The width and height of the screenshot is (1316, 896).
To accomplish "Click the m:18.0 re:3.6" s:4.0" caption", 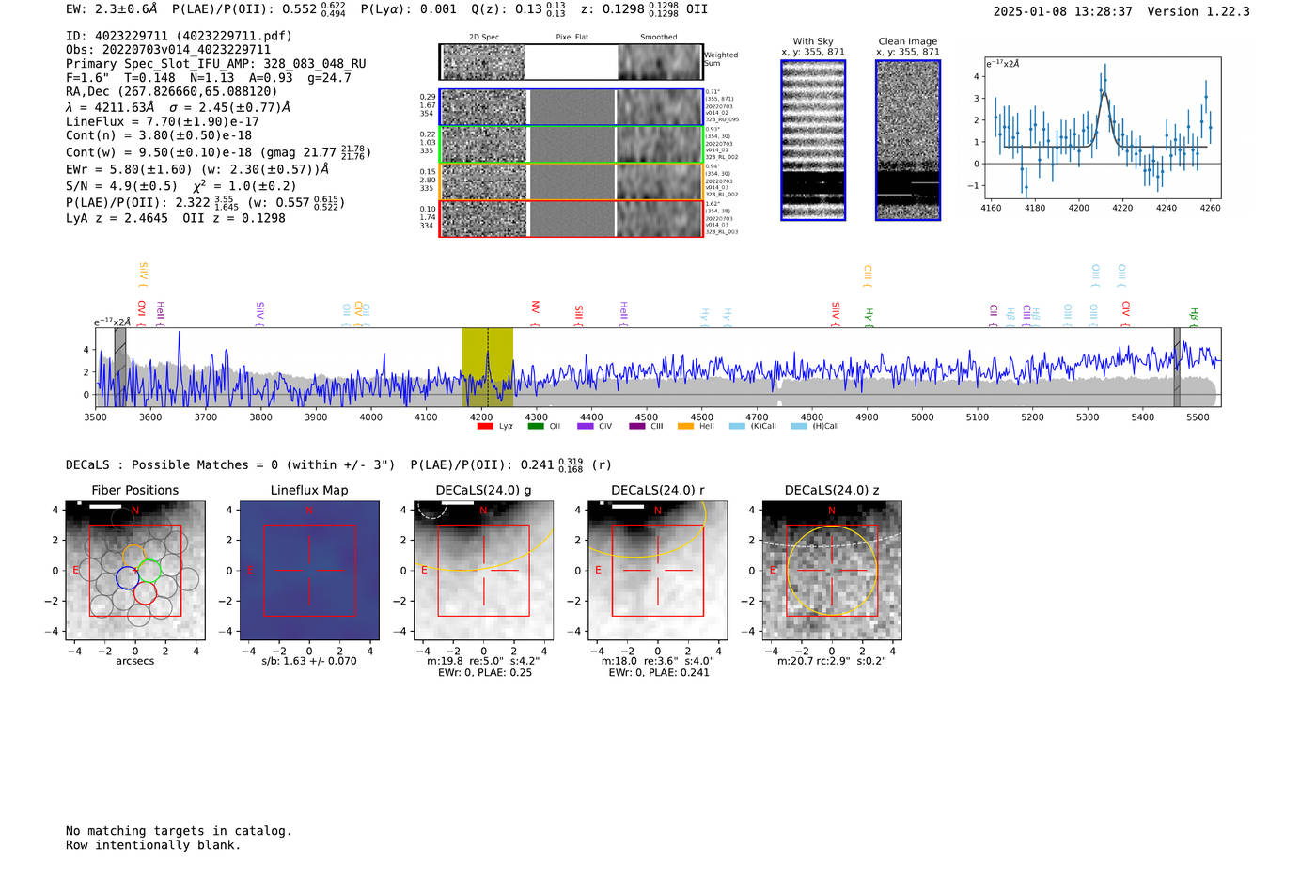I will [x=658, y=661].
